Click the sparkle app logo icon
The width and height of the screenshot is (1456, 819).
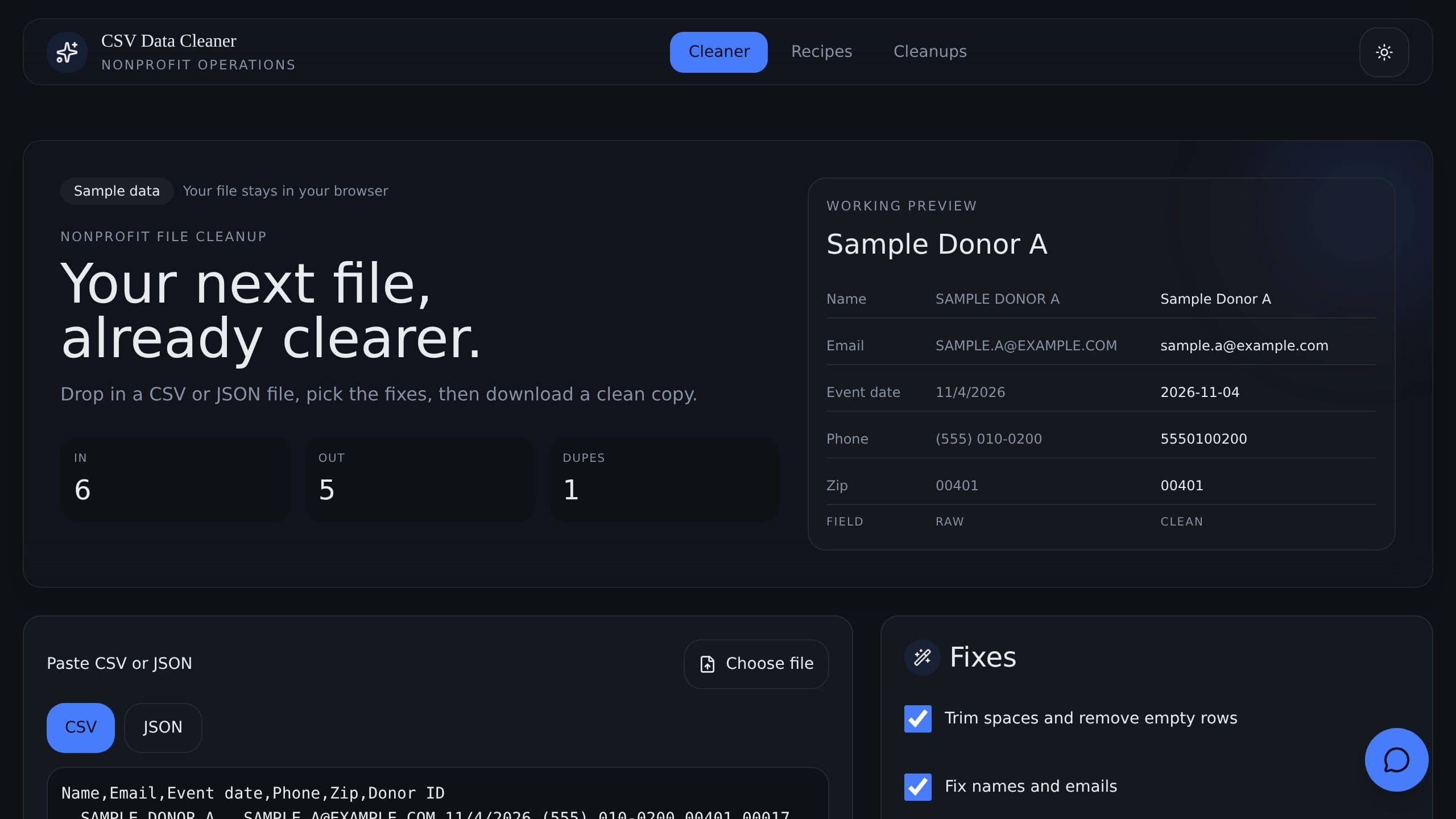67,52
